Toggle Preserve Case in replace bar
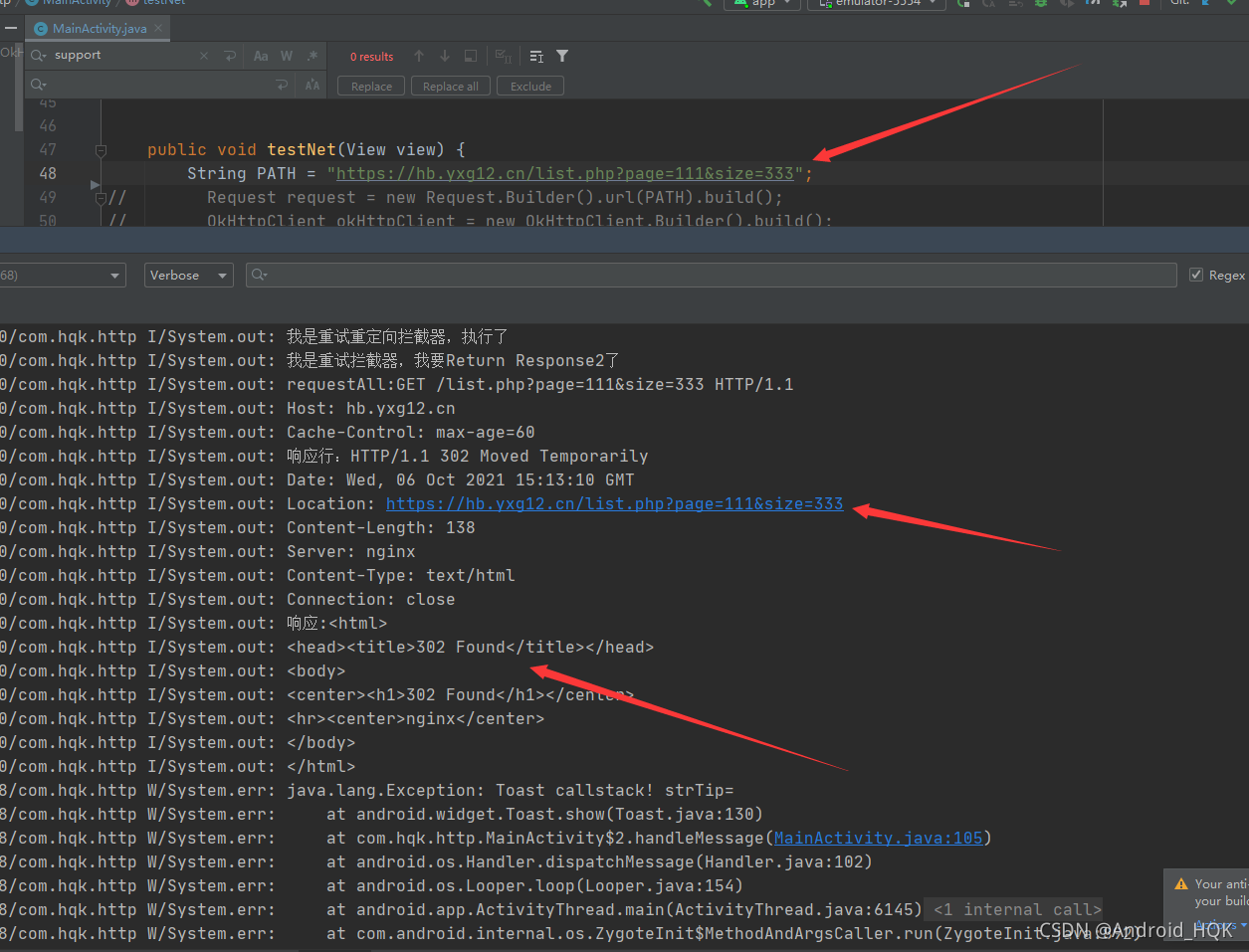 pyautogui.click(x=312, y=86)
